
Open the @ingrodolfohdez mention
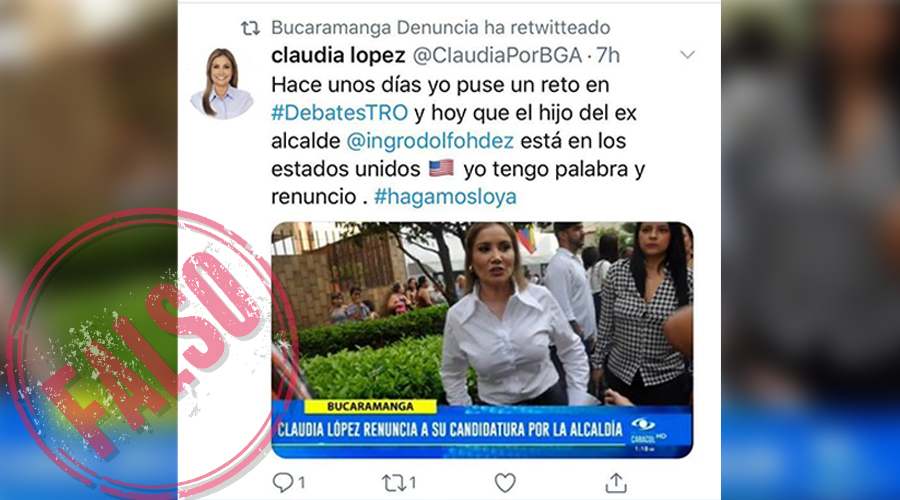pos(430,141)
